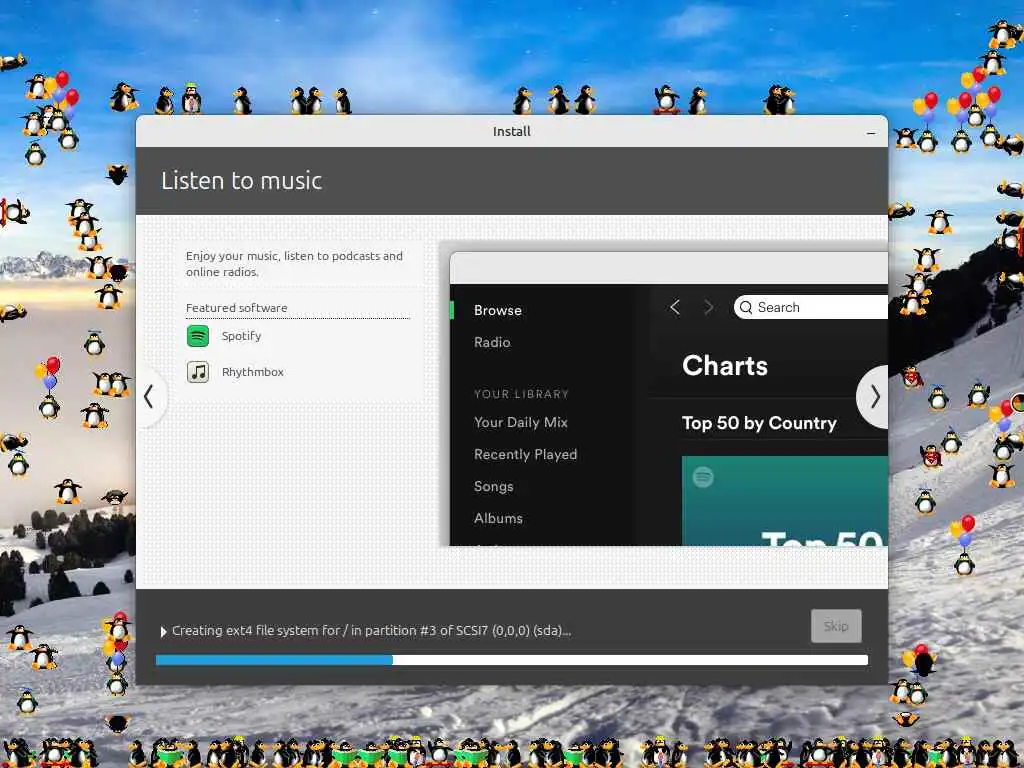Click Recently Played in screenshot

(x=525, y=455)
